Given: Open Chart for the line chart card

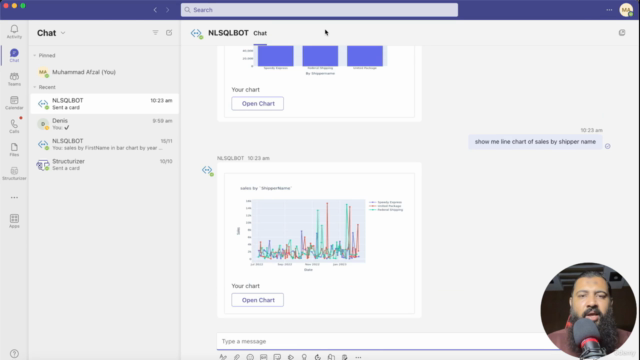Looking at the screenshot, I should [258, 300].
